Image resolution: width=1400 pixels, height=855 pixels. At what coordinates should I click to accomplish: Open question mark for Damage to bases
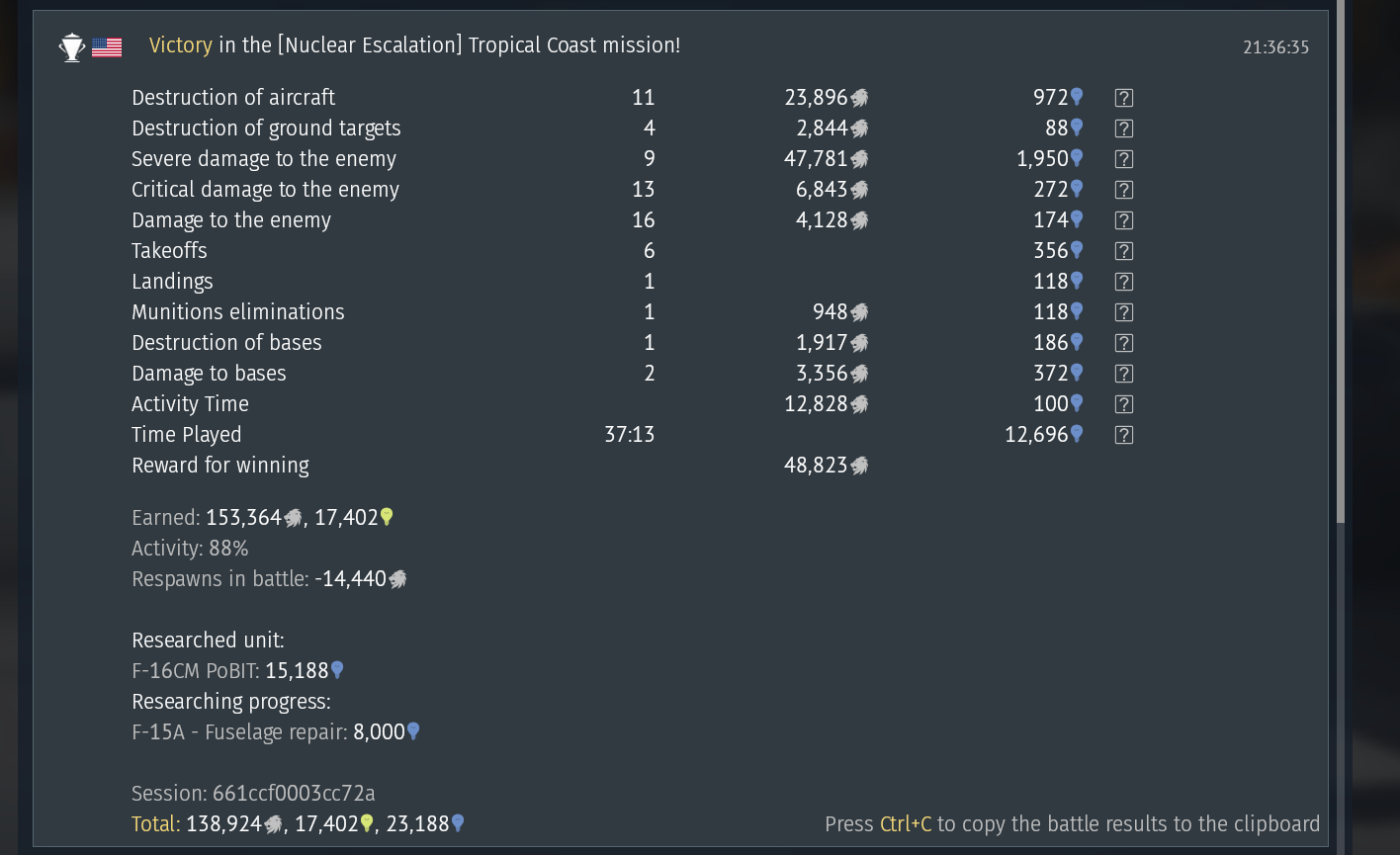pyautogui.click(x=1123, y=374)
